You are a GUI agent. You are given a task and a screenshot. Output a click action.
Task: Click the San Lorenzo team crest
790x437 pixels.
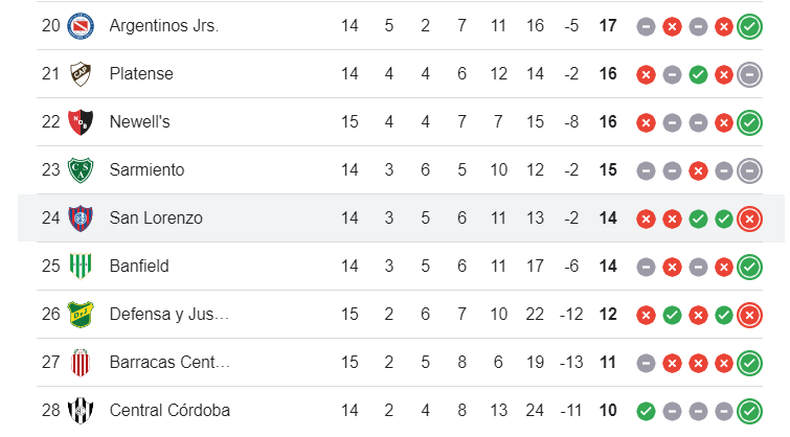click(81, 218)
